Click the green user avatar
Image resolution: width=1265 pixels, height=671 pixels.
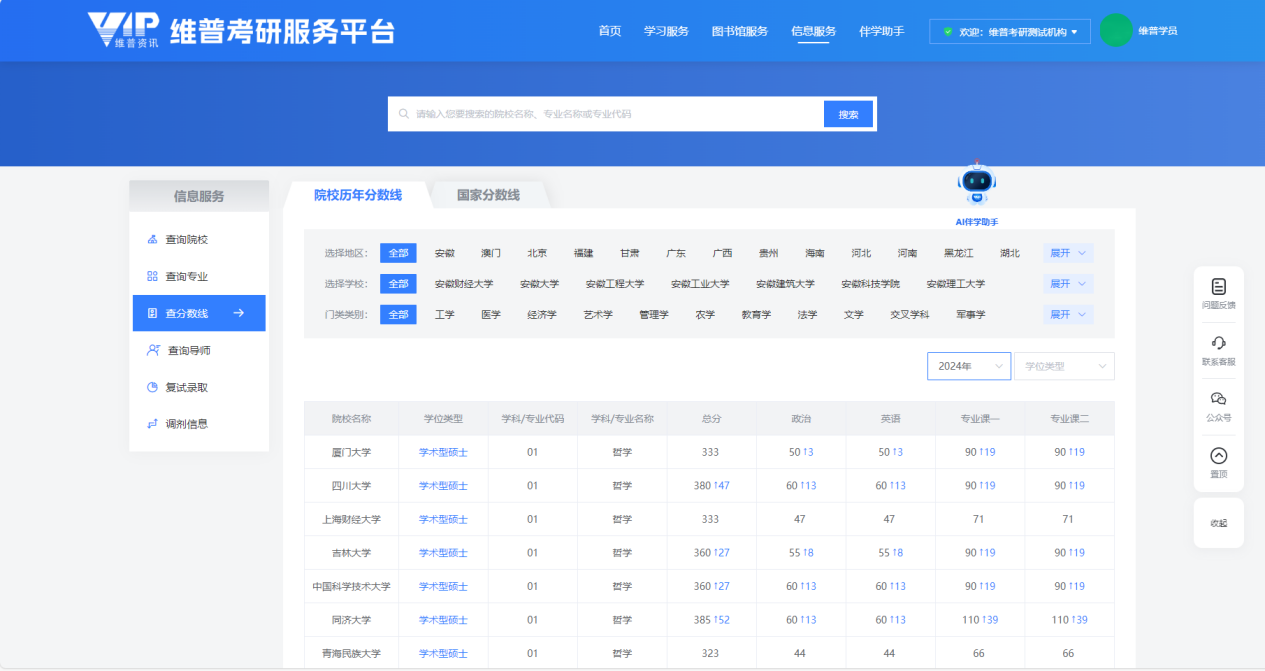click(1115, 30)
